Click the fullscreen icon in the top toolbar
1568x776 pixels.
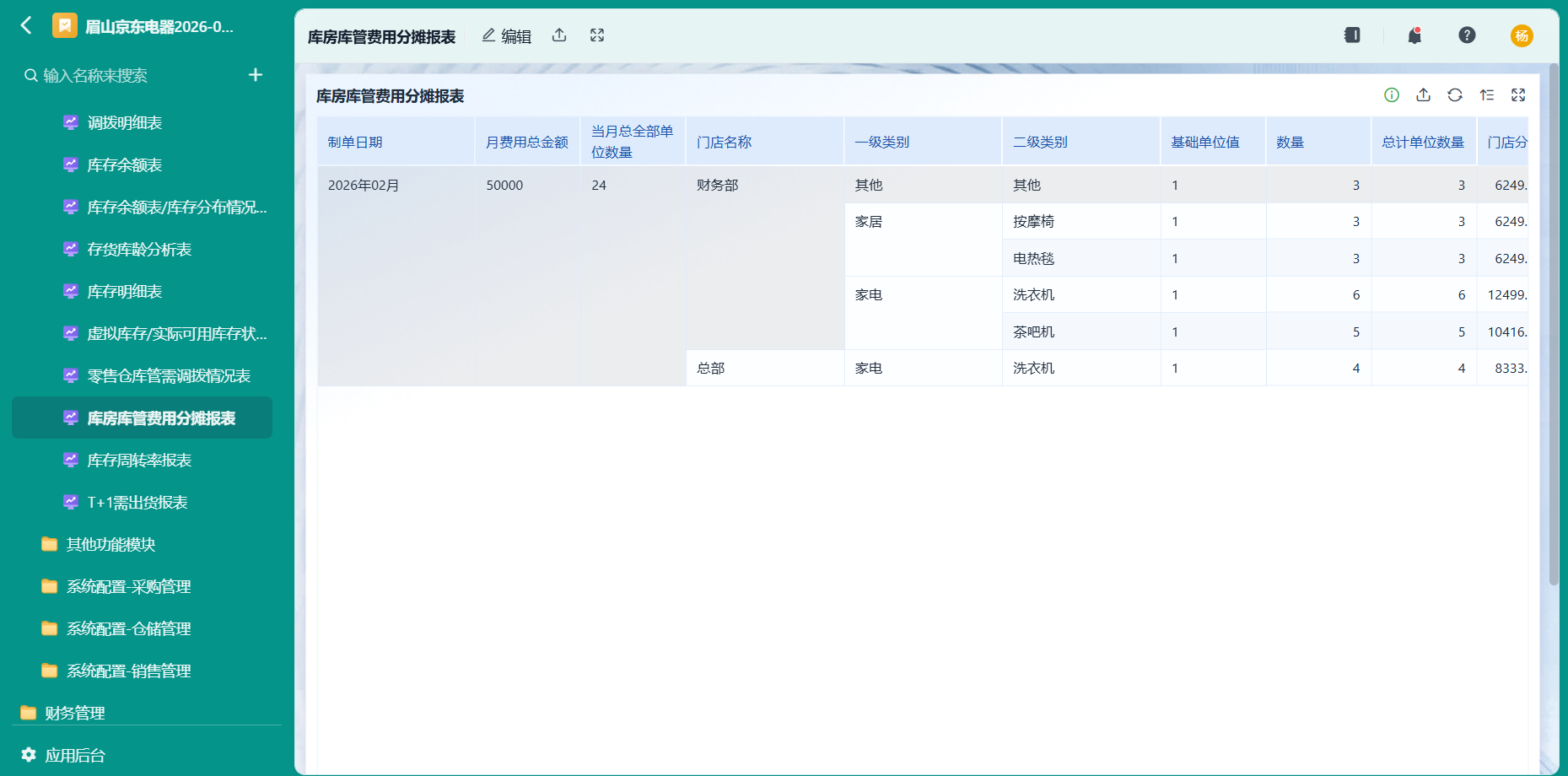point(597,35)
